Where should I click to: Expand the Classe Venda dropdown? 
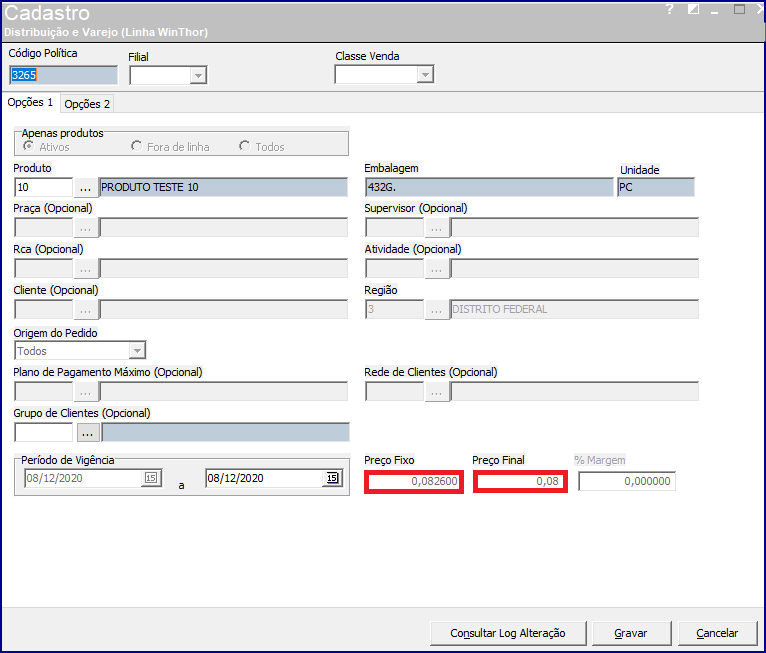click(425, 75)
